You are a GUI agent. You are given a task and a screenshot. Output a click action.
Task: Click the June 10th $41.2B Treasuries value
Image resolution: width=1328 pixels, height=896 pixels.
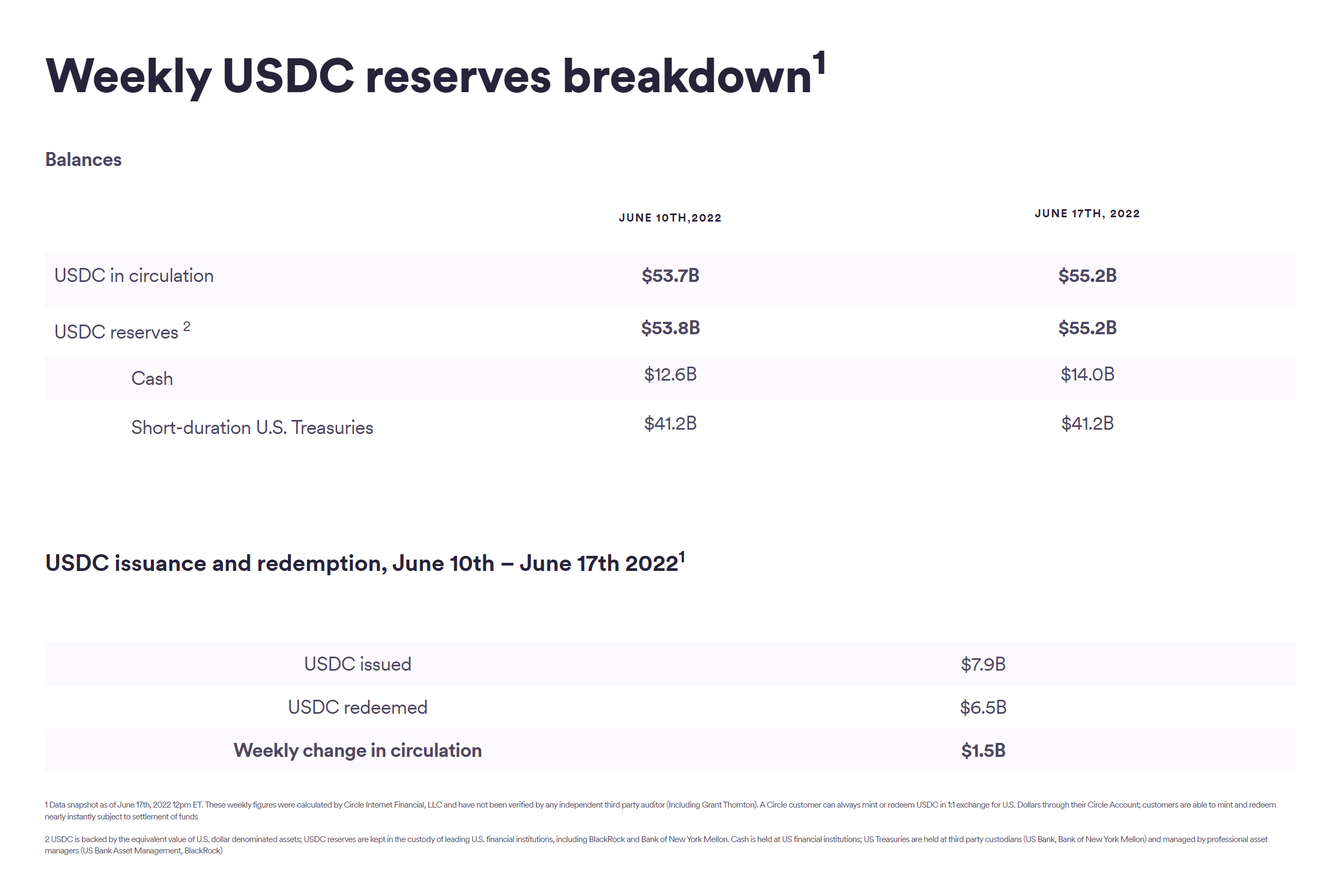point(670,424)
